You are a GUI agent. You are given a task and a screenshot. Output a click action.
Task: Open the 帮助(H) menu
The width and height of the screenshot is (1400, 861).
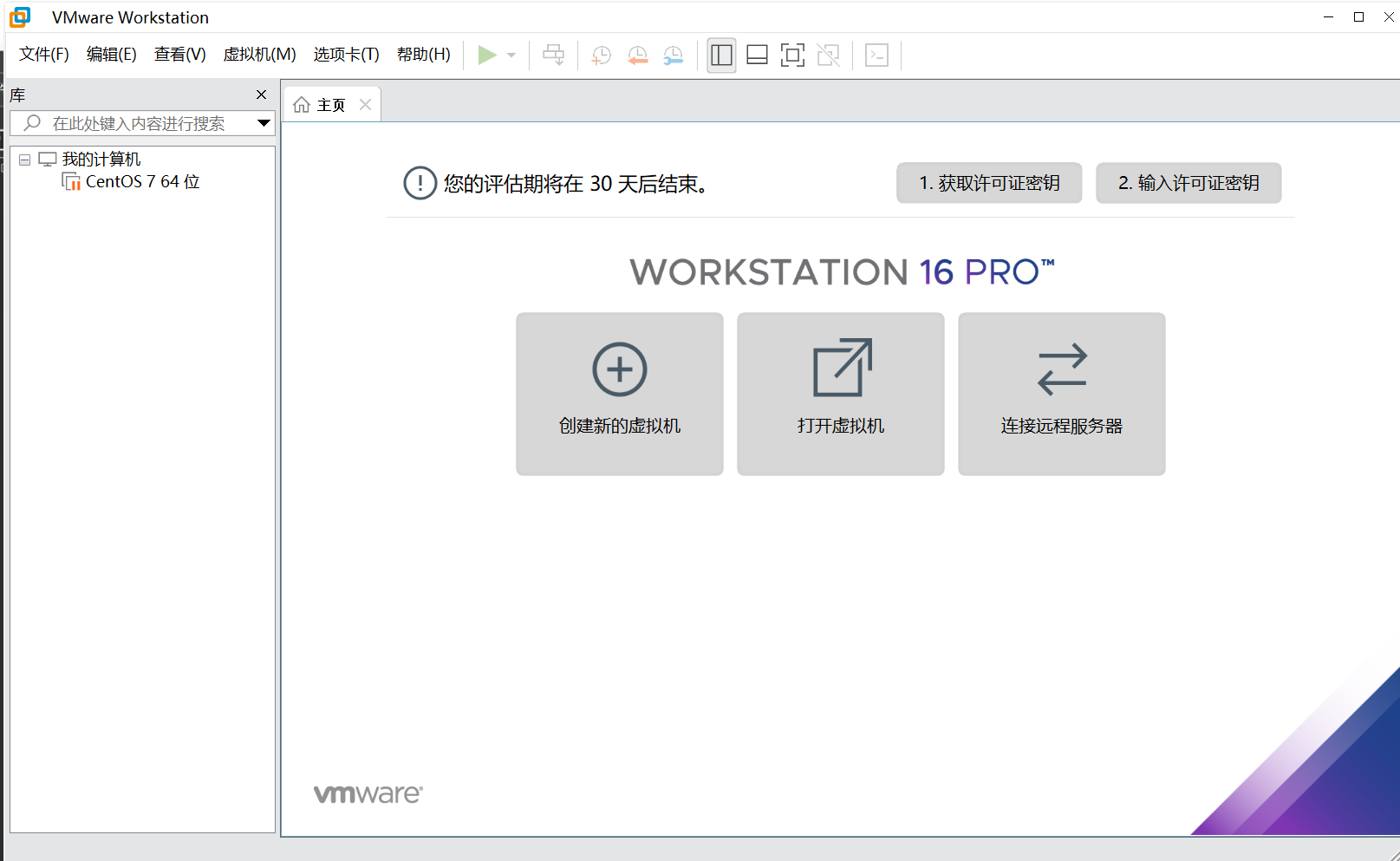click(x=424, y=55)
